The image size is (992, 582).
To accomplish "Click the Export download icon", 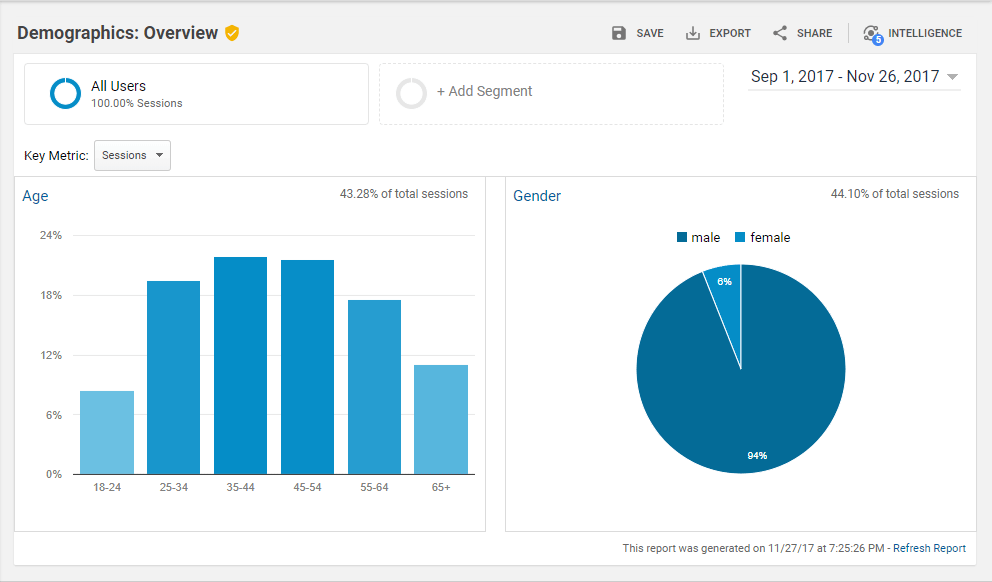I will point(693,33).
